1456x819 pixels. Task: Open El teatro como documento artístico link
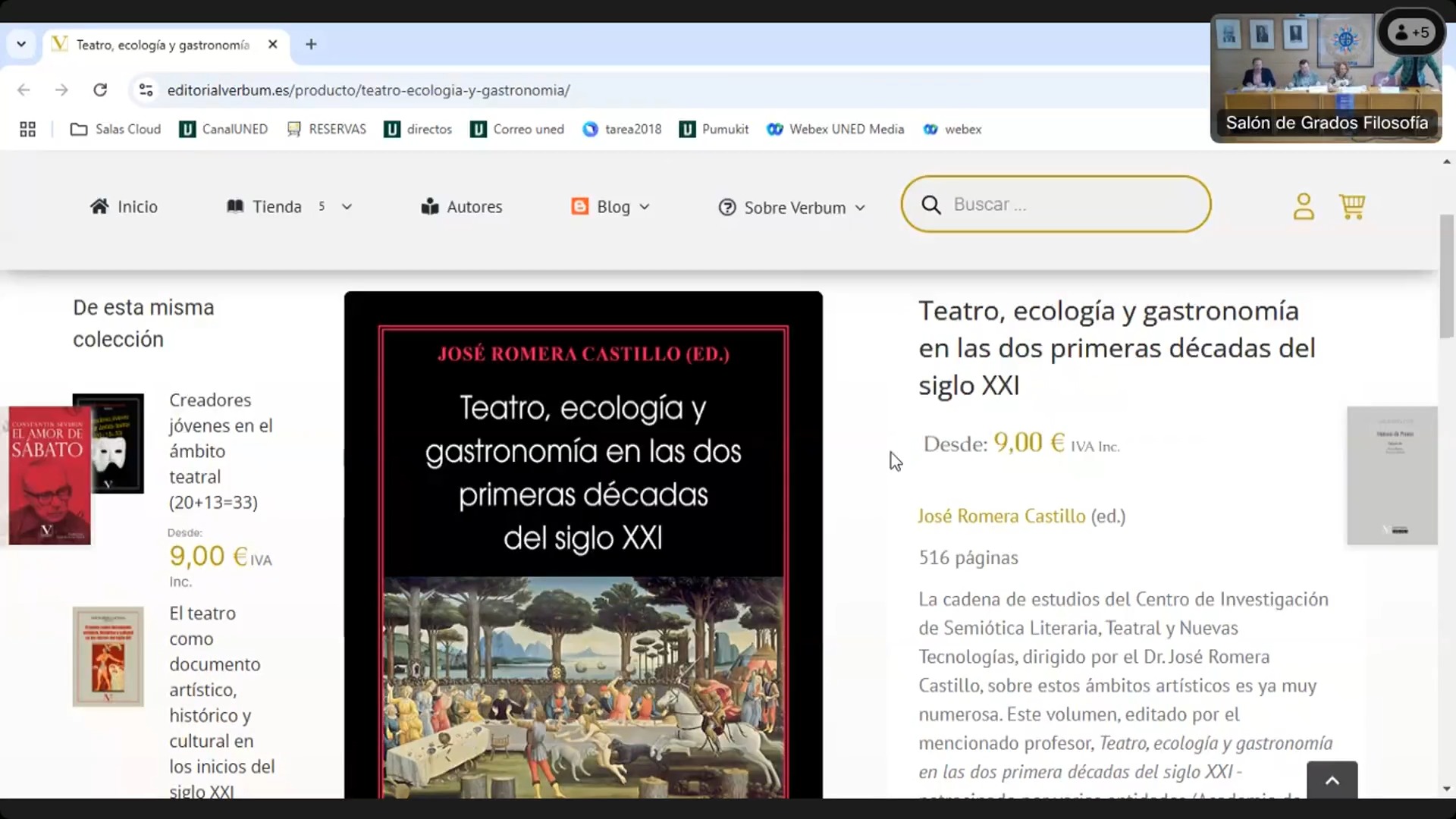tap(221, 701)
